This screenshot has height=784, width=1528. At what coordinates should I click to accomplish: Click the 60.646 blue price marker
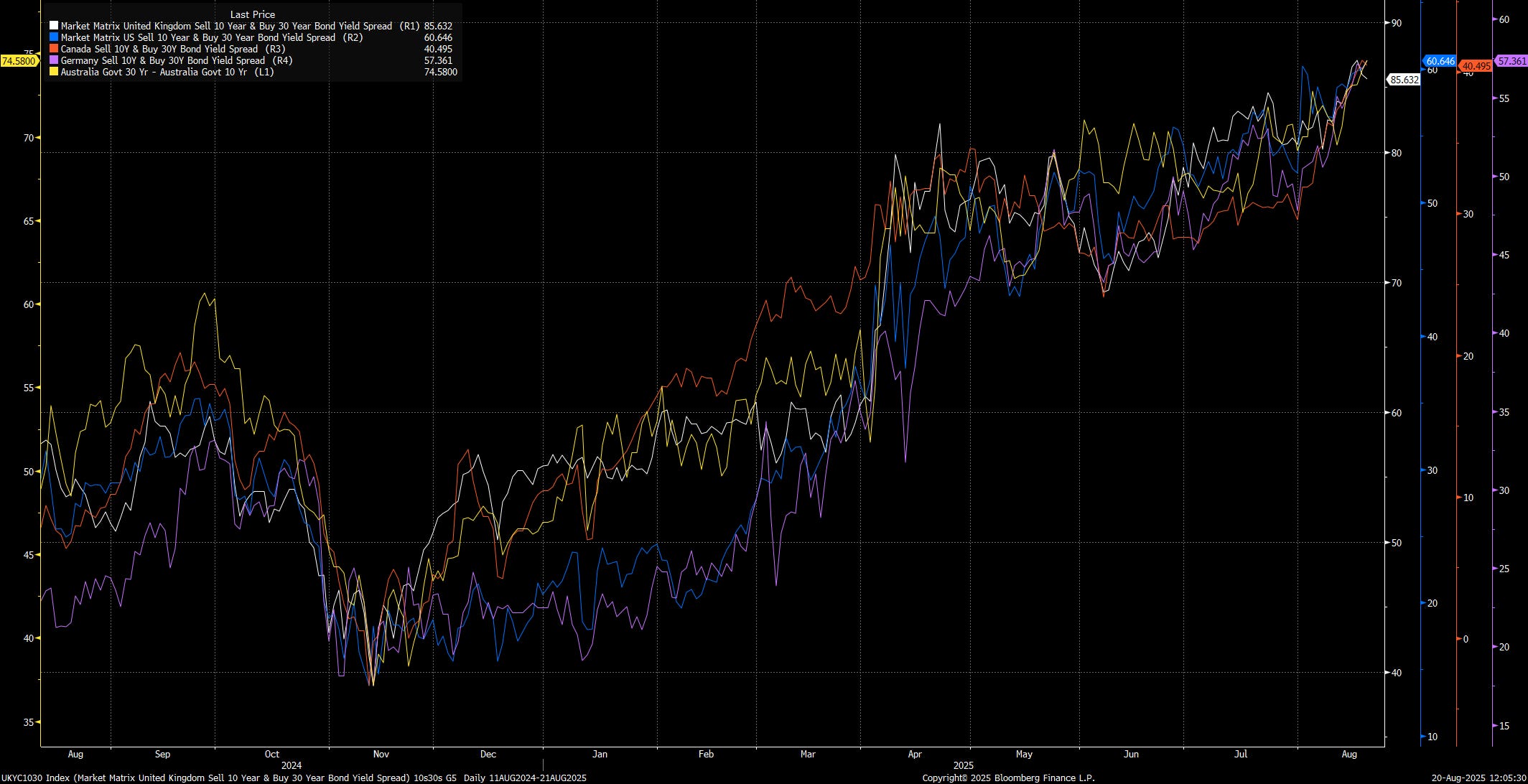coord(1439,62)
